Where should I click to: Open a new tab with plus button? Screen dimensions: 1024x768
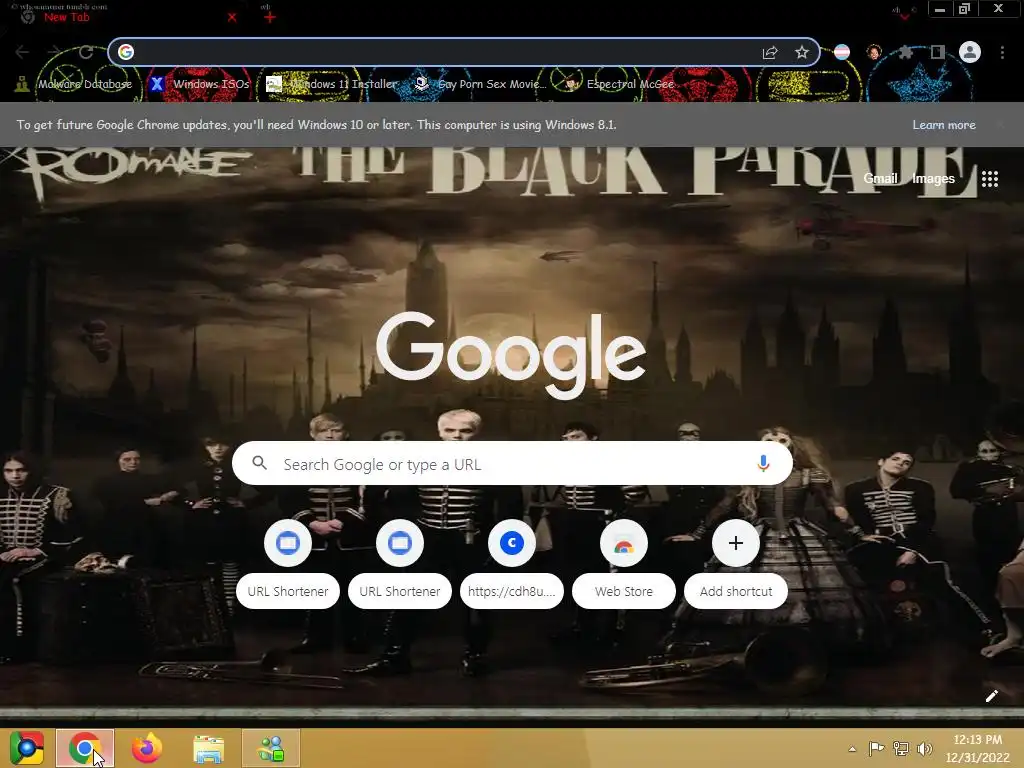click(270, 18)
